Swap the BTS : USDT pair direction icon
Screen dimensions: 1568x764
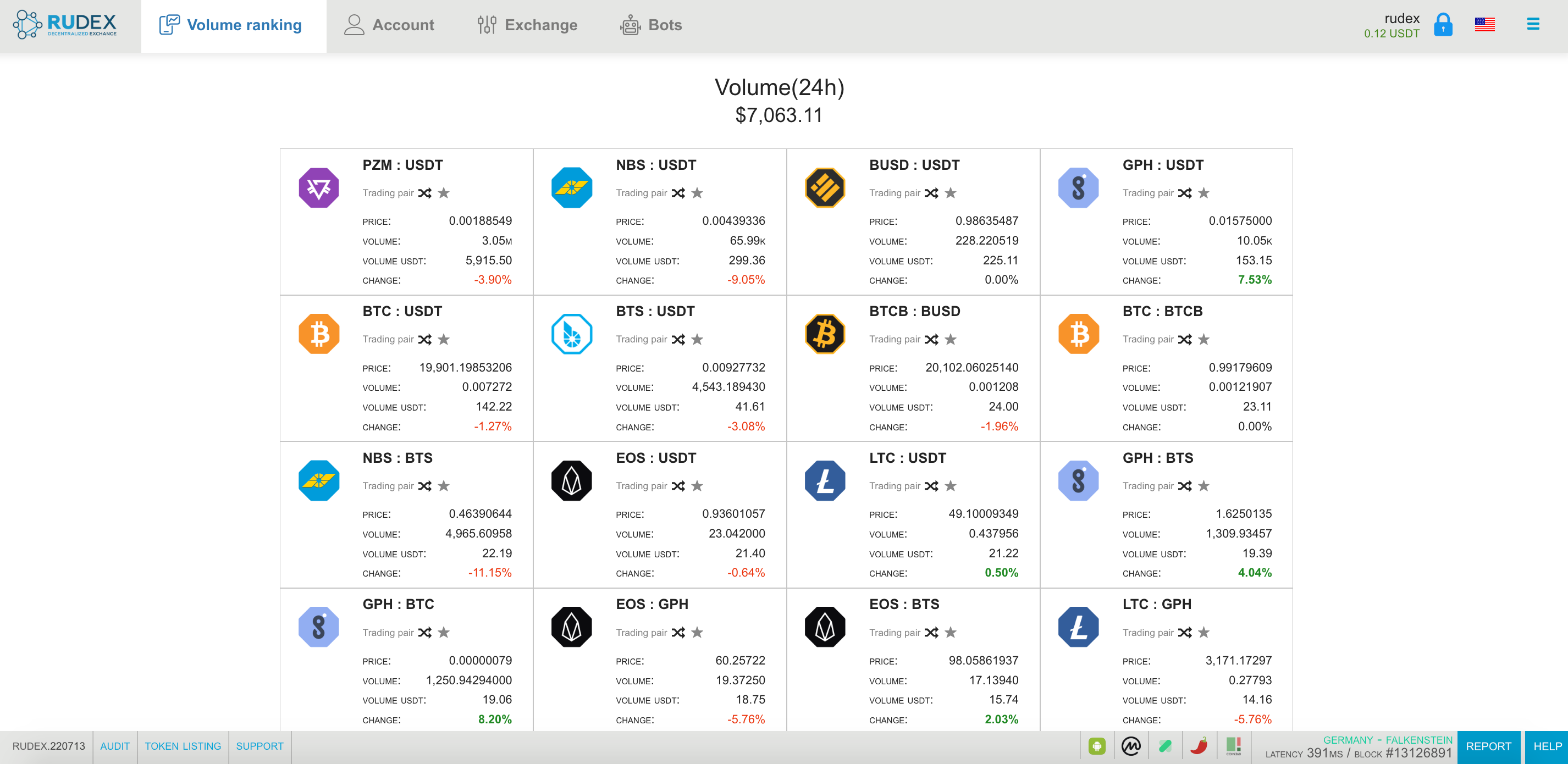click(x=678, y=340)
